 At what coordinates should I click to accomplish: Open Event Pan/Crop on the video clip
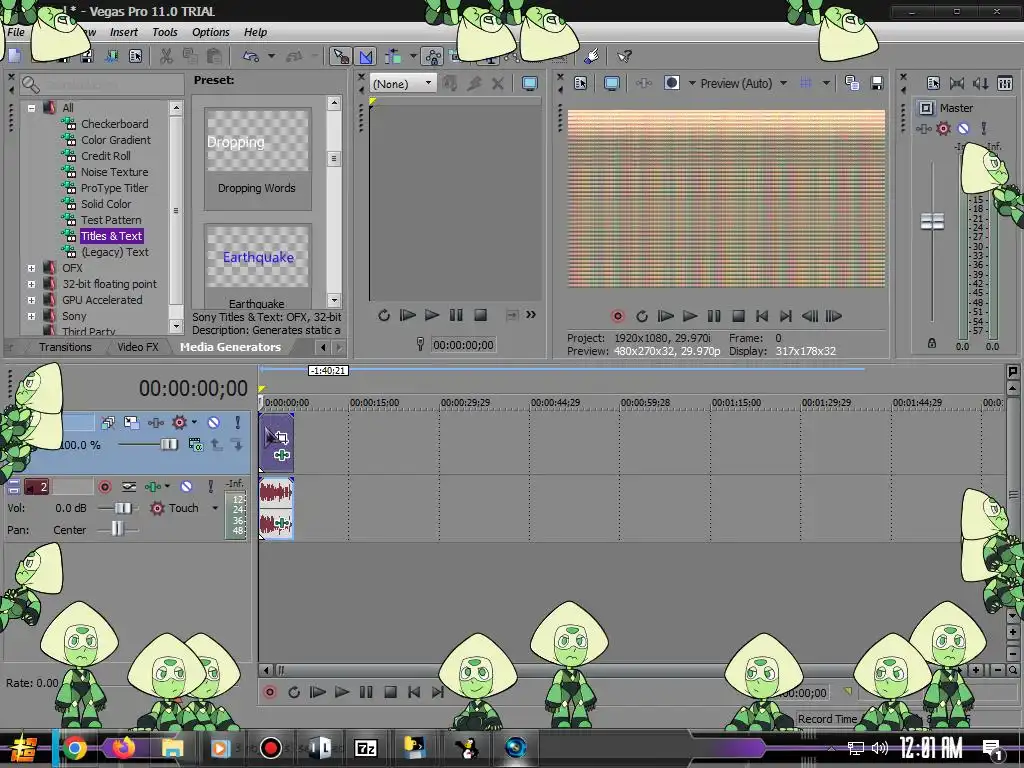[281, 436]
